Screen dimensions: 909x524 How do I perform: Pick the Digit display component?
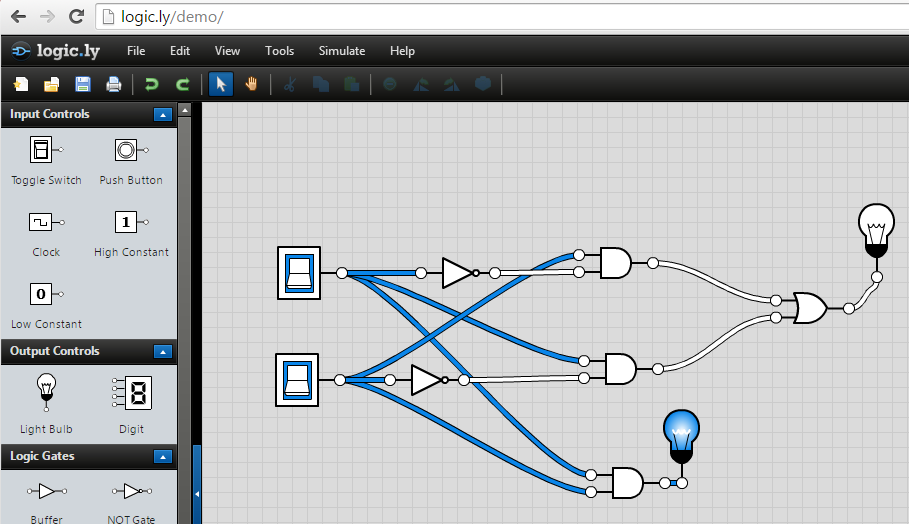point(132,405)
